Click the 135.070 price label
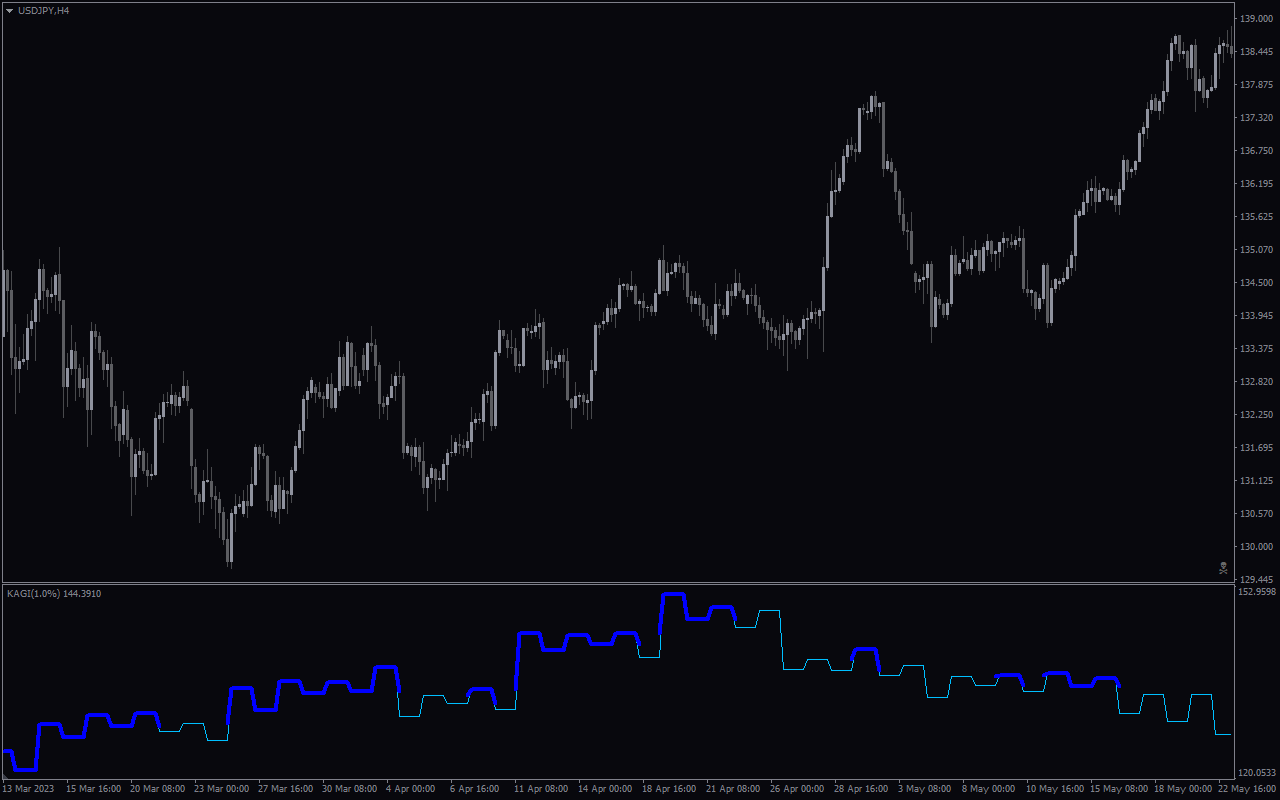The width and height of the screenshot is (1280, 800). tap(1257, 250)
